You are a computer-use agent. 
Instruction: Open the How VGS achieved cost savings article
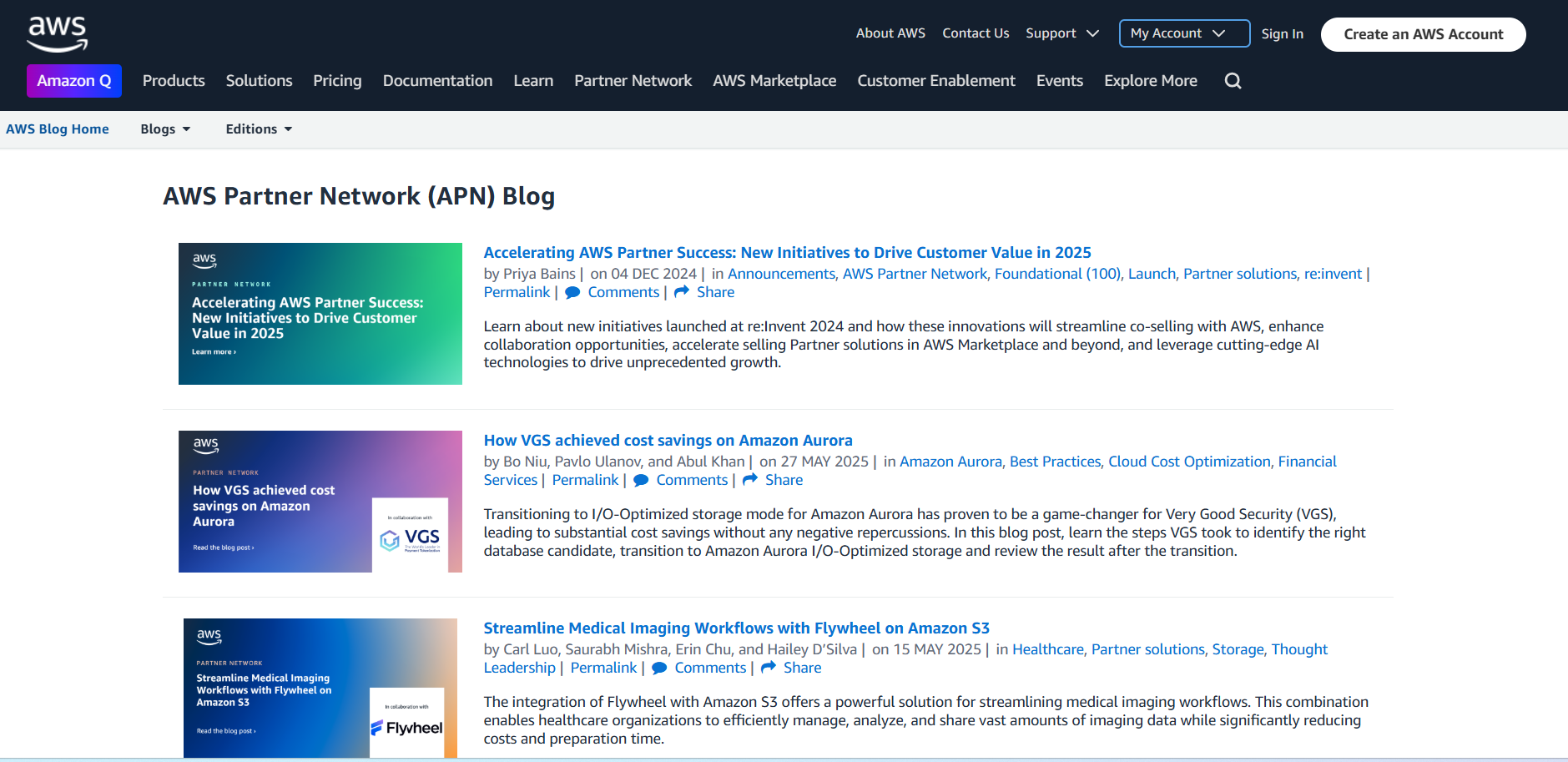668,441
